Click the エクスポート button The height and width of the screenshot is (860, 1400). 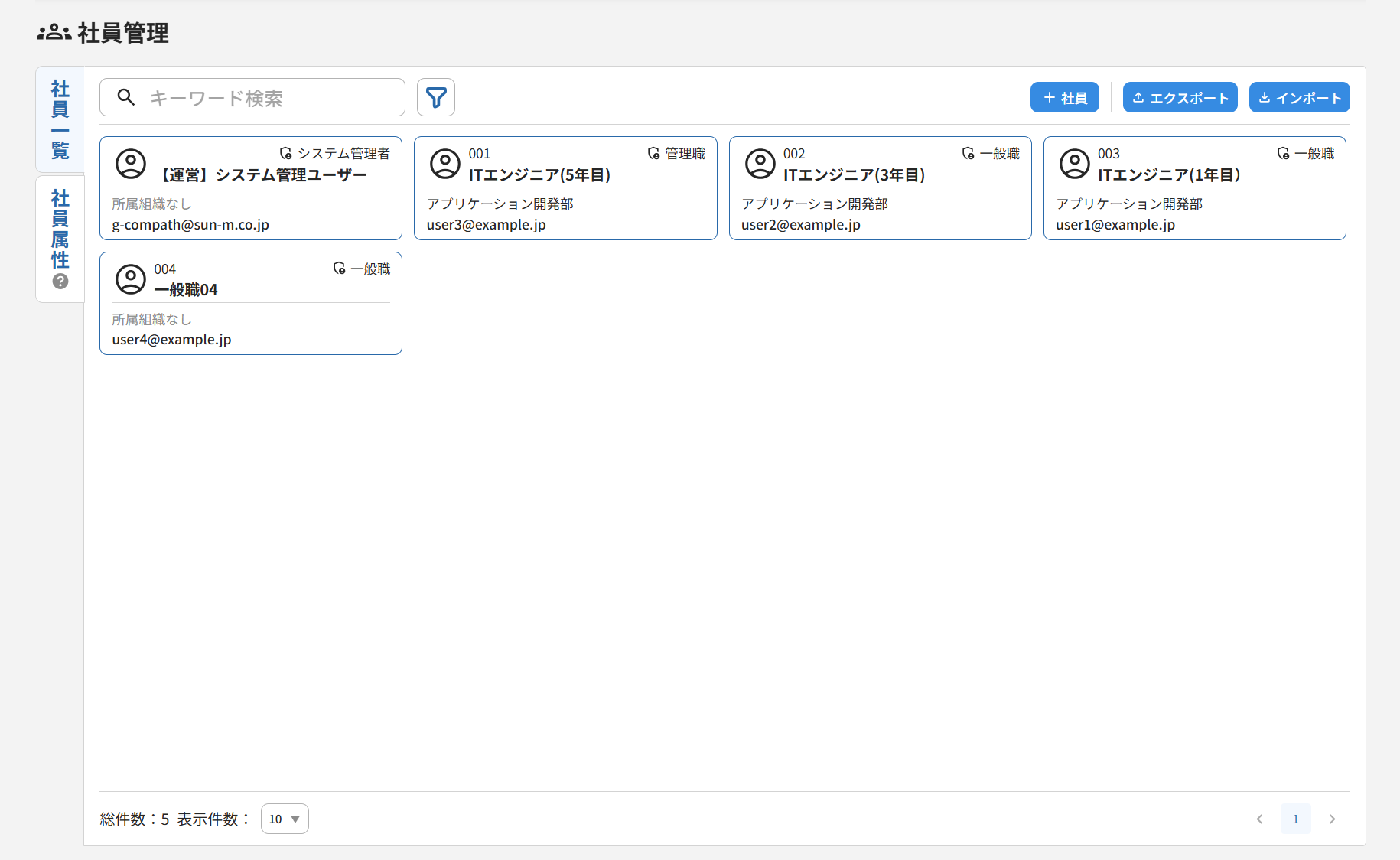click(1180, 97)
